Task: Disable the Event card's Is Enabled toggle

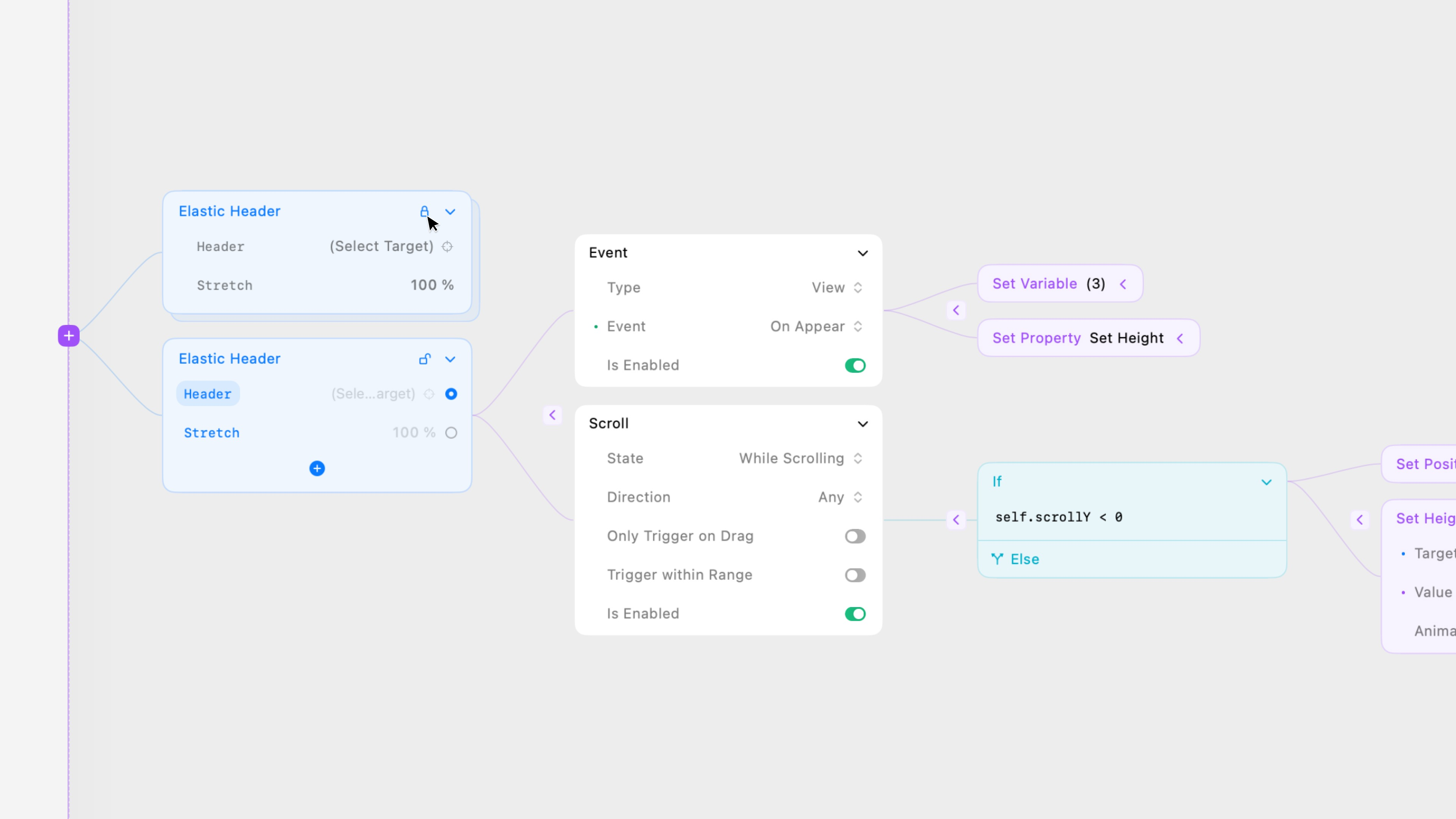Action: click(x=855, y=366)
